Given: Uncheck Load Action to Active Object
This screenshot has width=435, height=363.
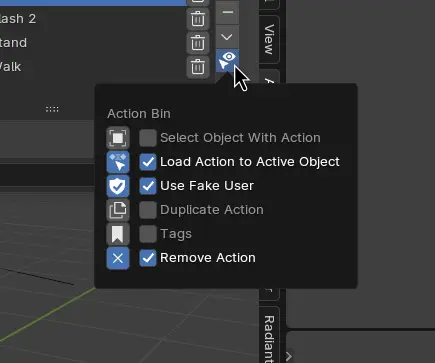Looking at the screenshot, I should [x=148, y=162].
